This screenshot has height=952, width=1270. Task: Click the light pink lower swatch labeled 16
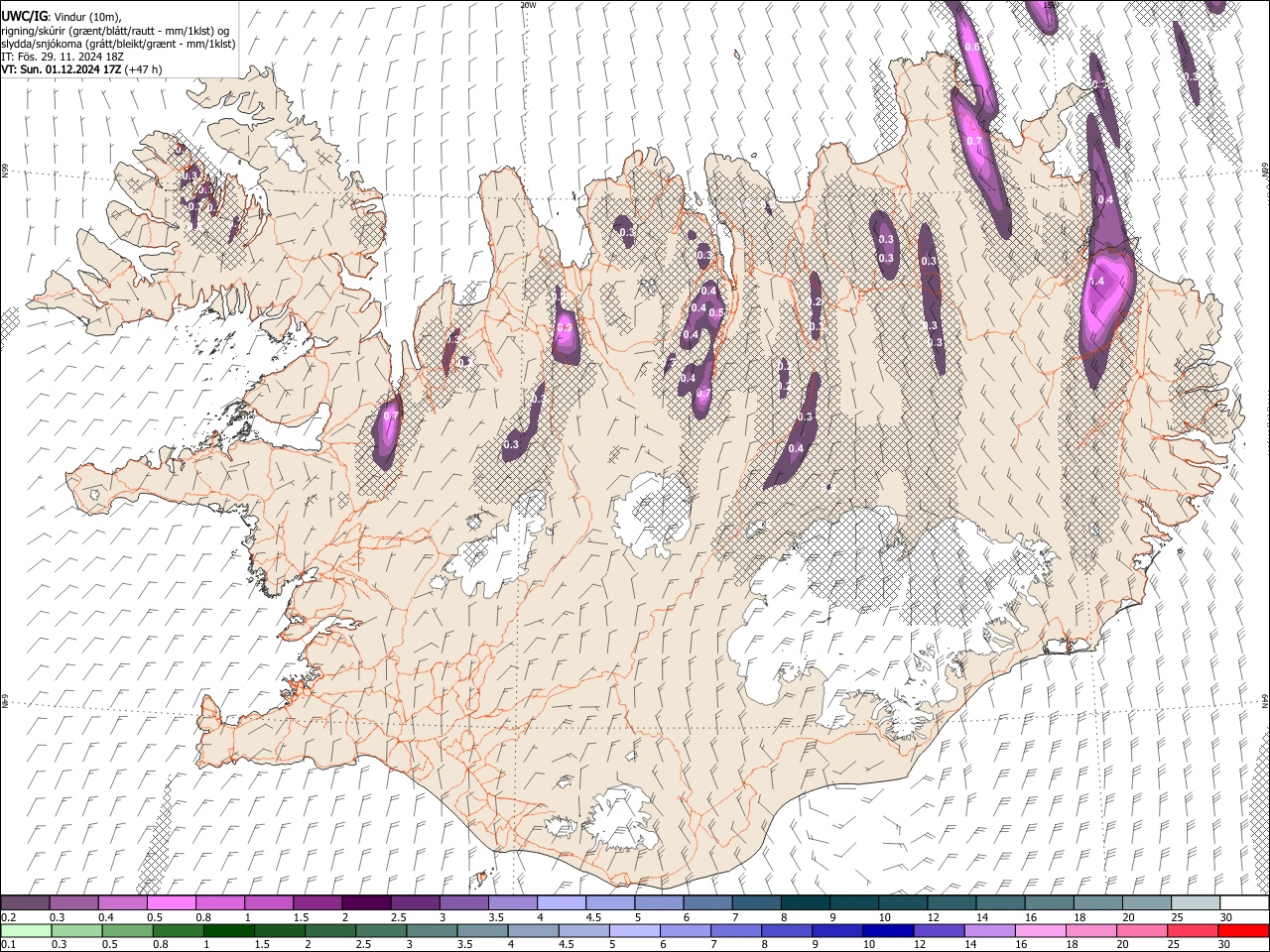[1039, 930]
